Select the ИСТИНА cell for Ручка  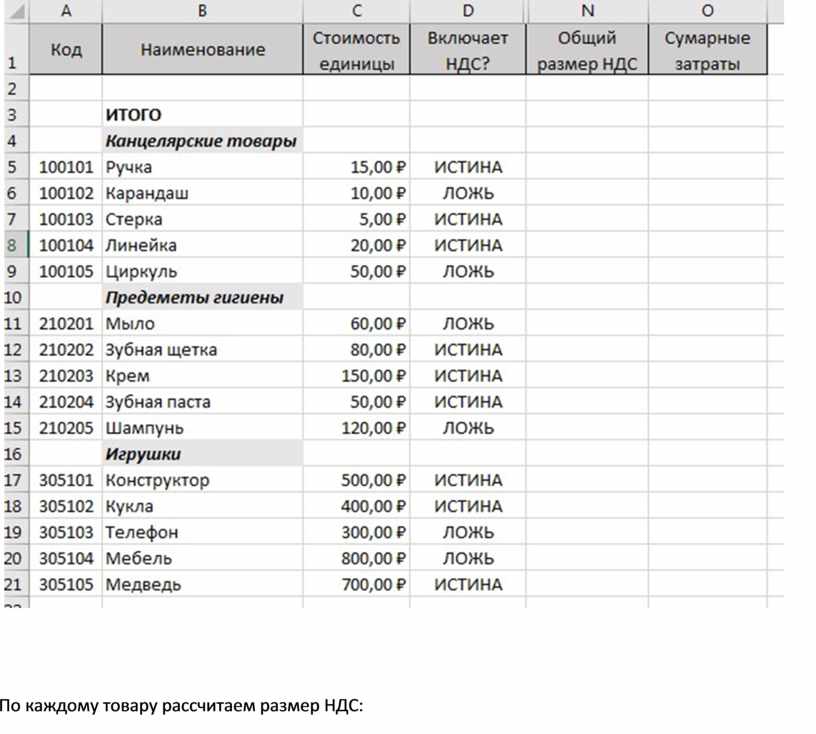(x=468, y=167)
